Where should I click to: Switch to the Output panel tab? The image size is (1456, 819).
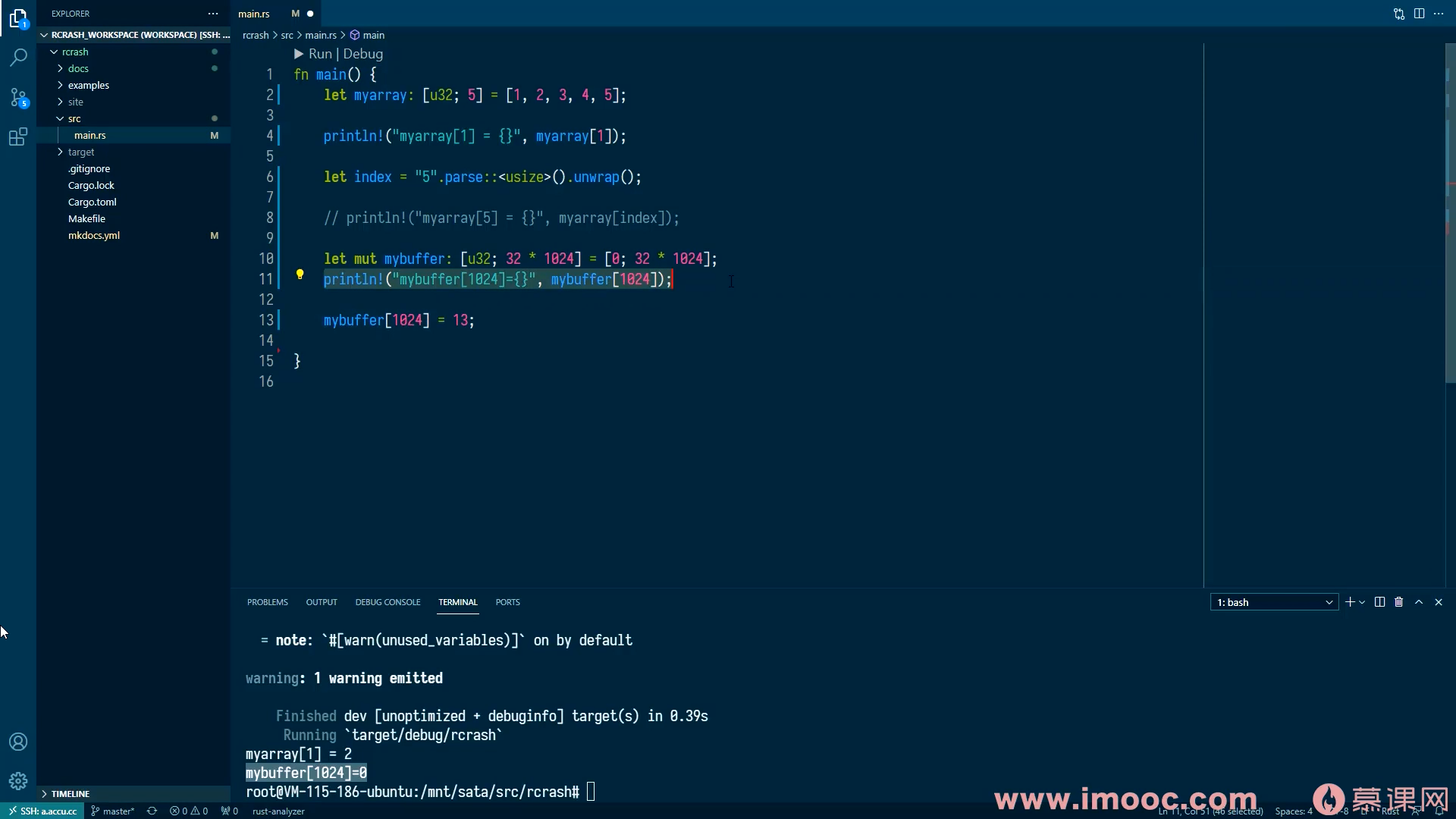point(322,602)
